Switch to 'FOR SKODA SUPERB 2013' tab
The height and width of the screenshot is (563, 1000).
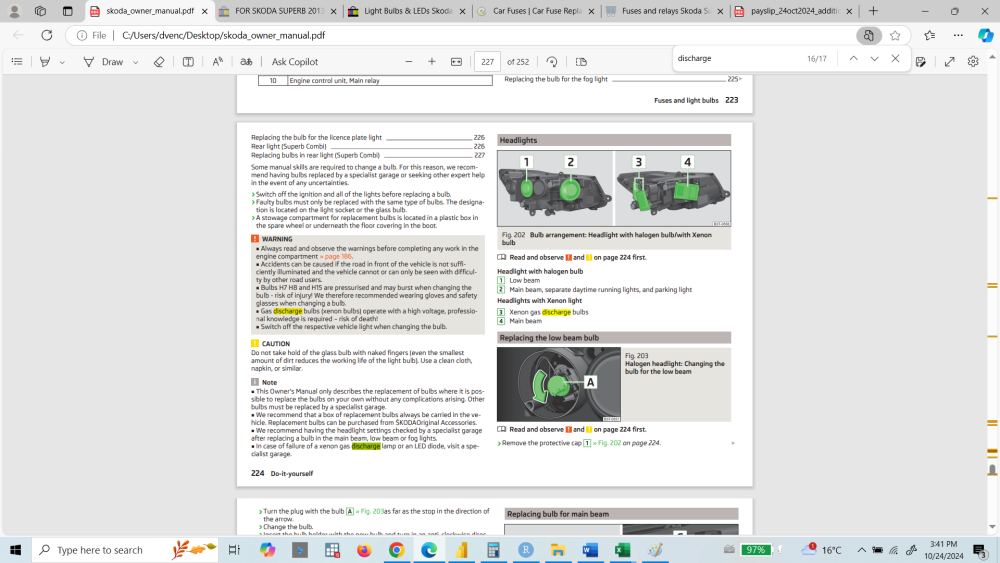(279, 11)
